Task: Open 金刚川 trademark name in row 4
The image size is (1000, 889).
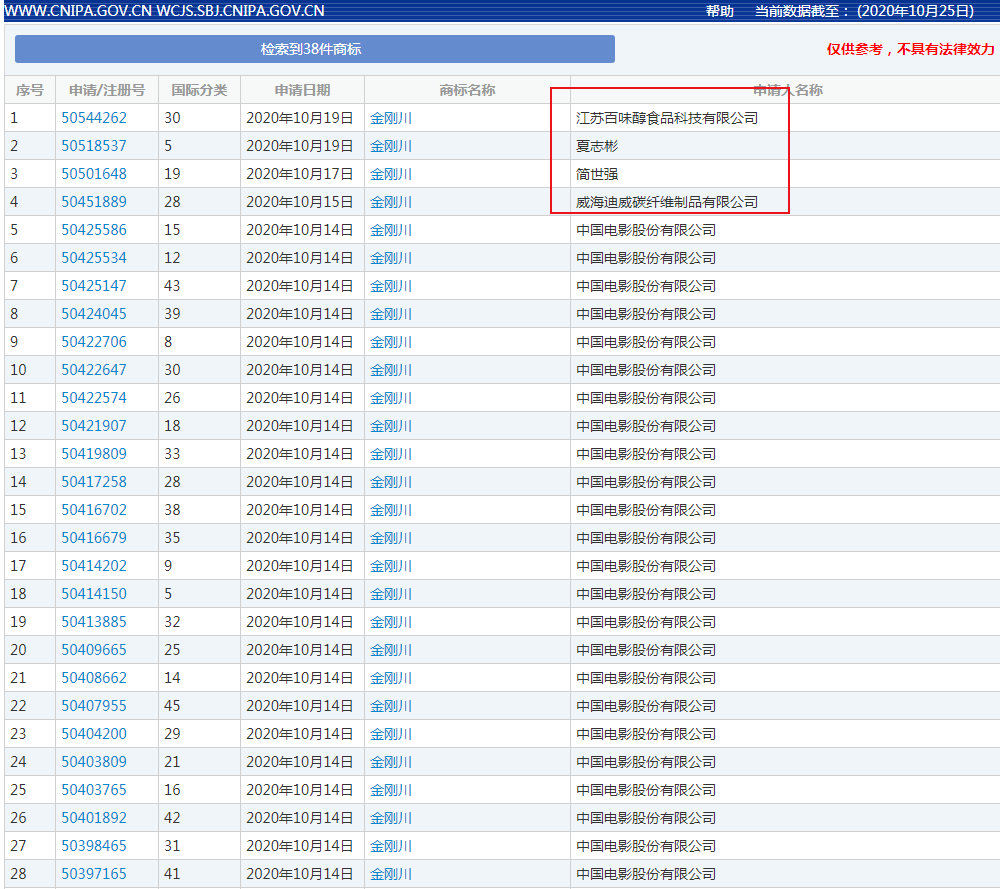Action: coord(391,202)
